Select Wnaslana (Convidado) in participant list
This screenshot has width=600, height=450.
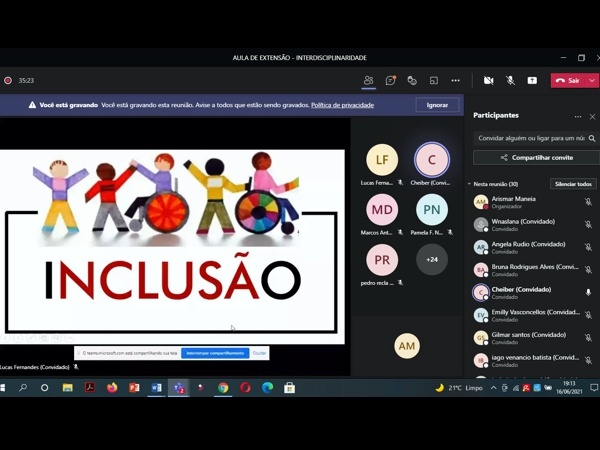click(532, 225)
